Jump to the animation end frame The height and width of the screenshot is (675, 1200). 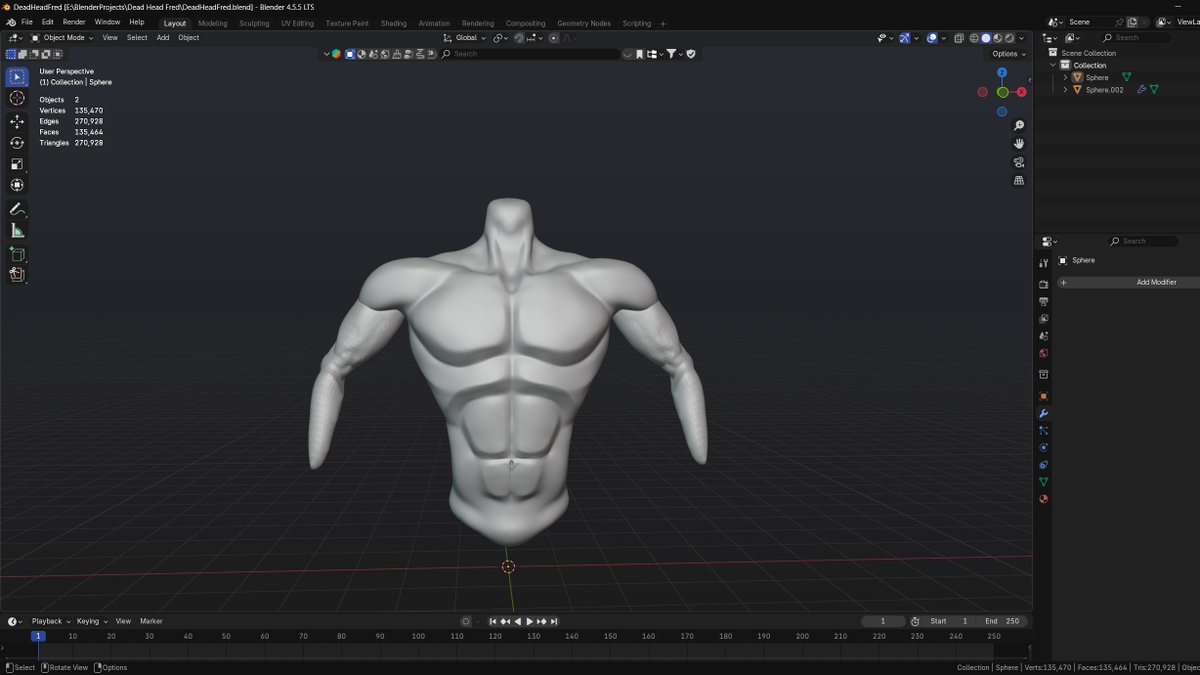pyautogui.click(x=554, y=621)
